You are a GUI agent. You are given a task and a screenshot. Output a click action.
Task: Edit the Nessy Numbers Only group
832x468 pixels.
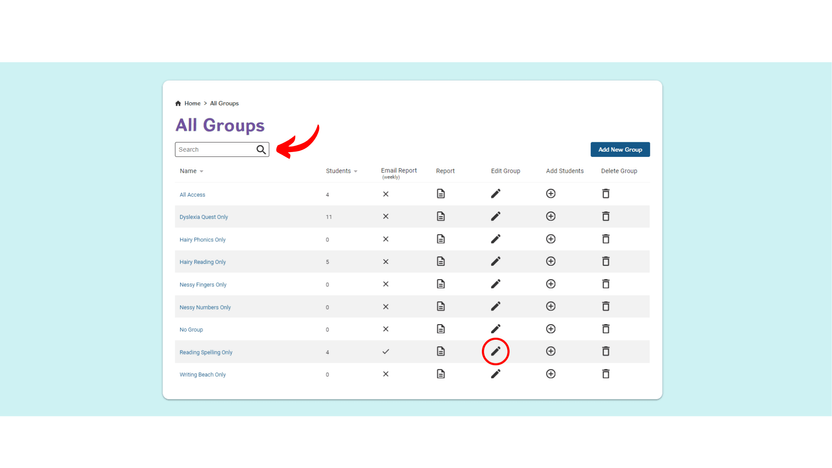coord(496,306)
